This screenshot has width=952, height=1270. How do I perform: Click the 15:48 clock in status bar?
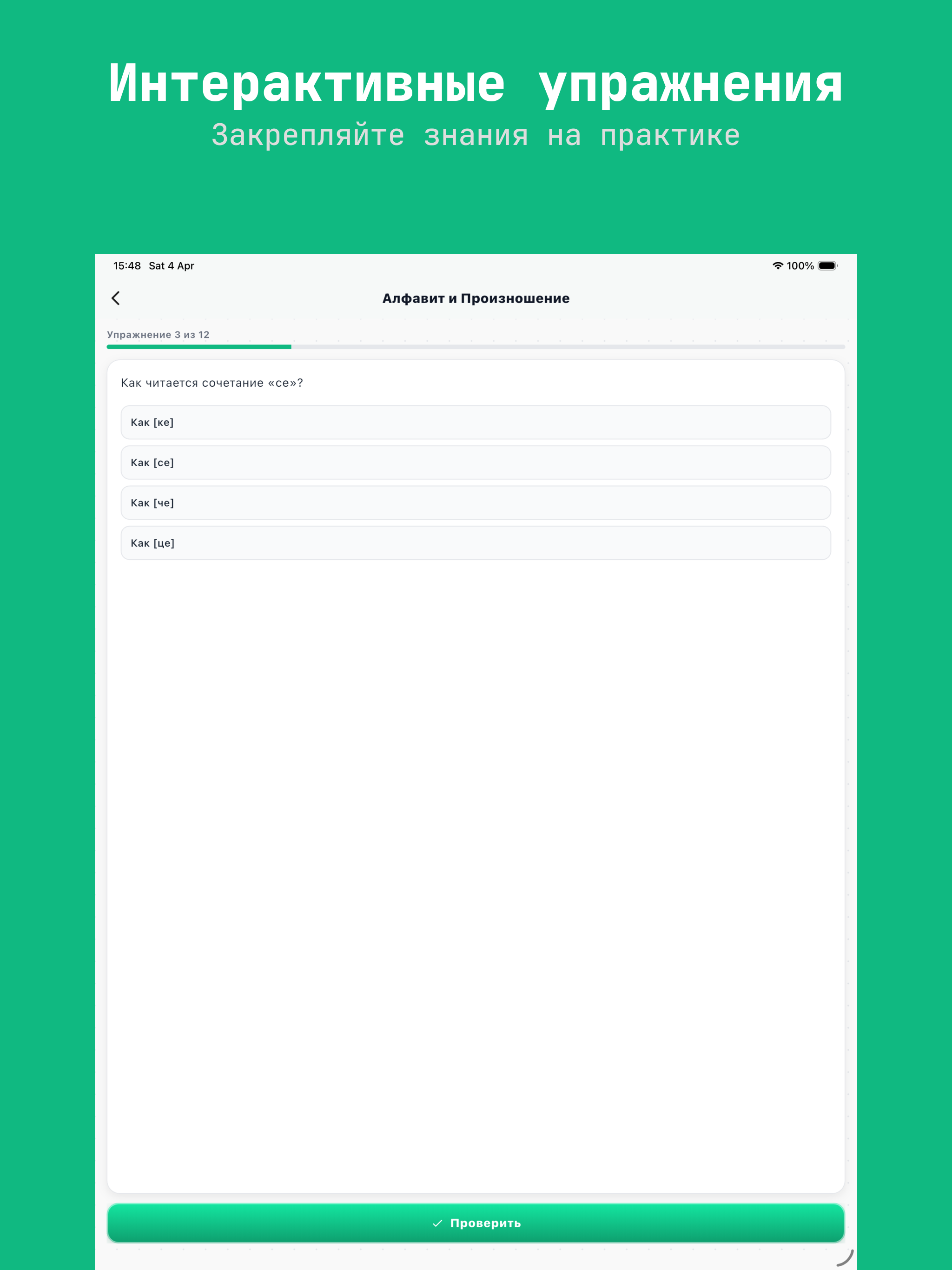[127, 266]
